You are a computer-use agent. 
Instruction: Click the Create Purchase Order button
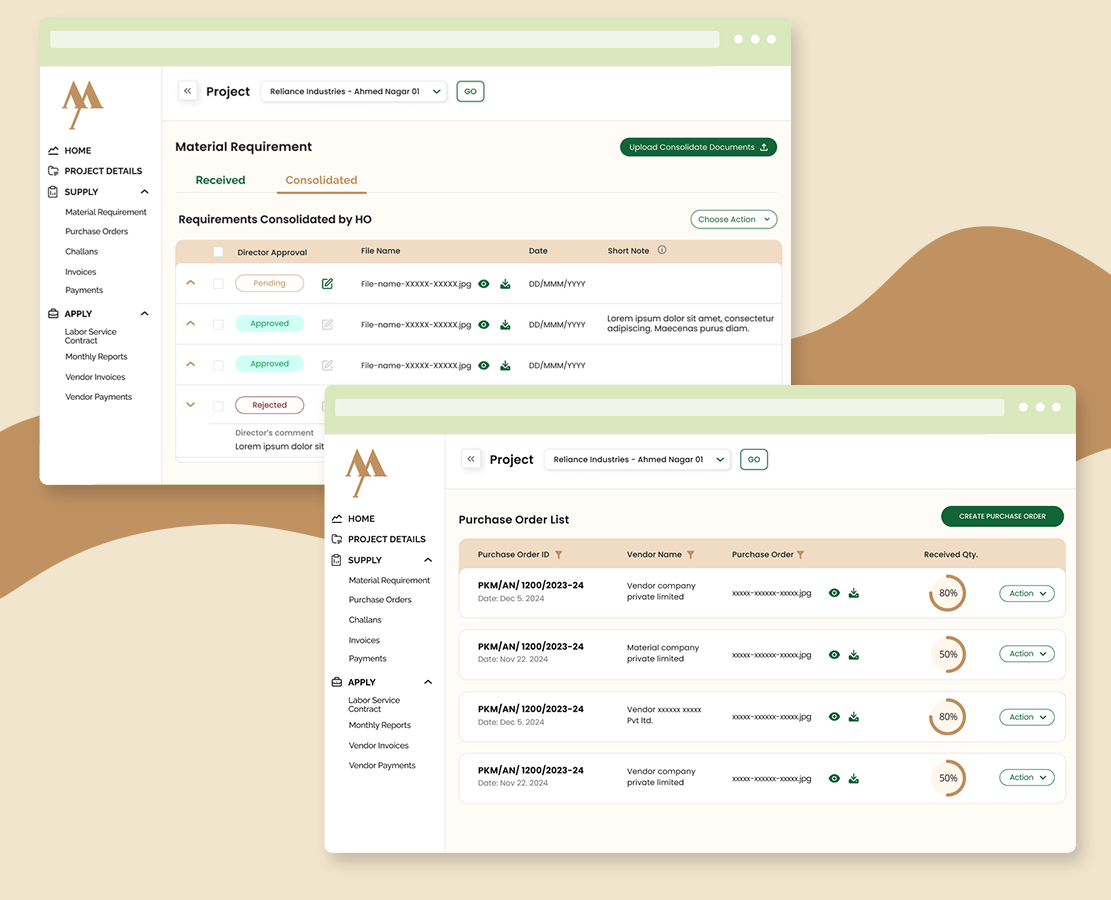pyautogui.click(x=1002, y=517)
